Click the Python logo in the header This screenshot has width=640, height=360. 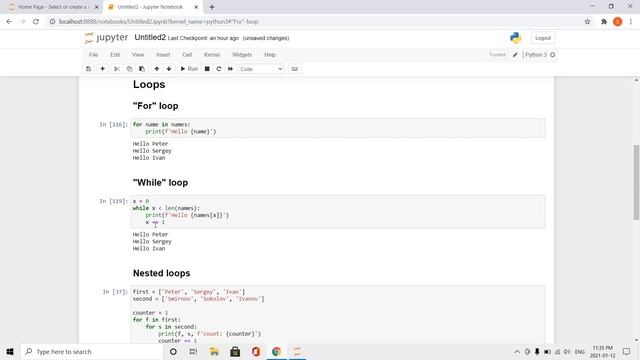[516, 38]
